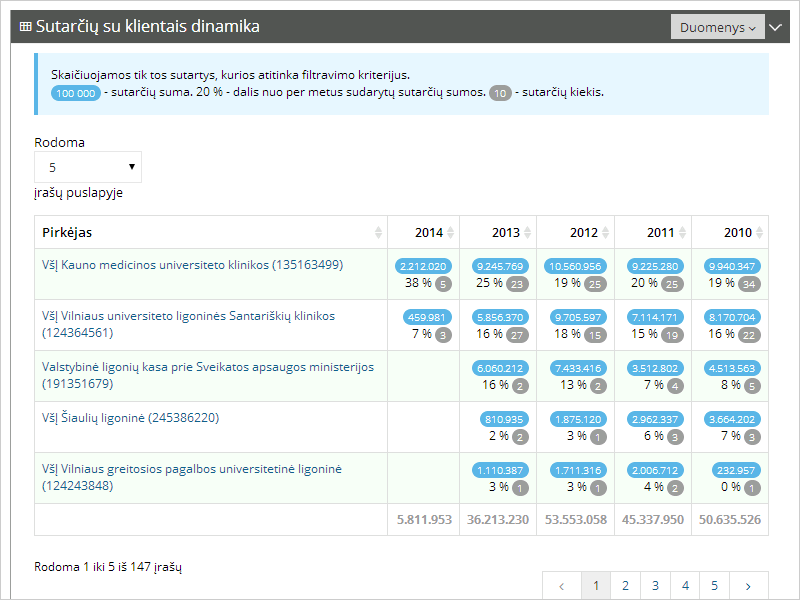Click the contract count badge 19 for Santariškių 2011
The width and height of the screenshot is (800, 600).
tap(672, 335)
